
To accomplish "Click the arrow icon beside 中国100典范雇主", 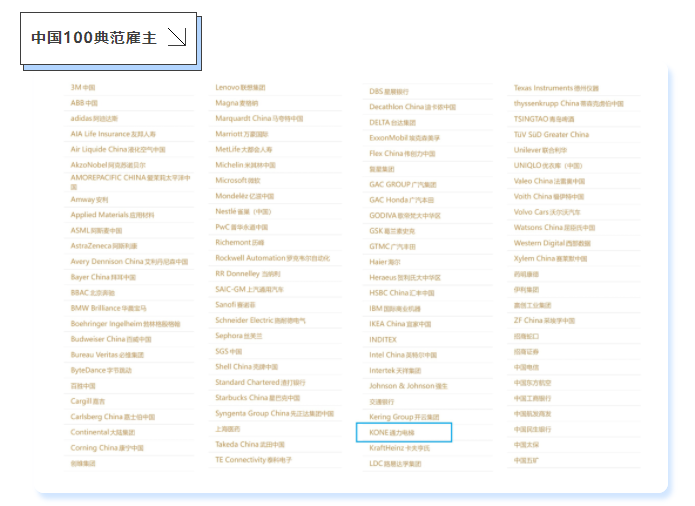I will pos(177,37).
